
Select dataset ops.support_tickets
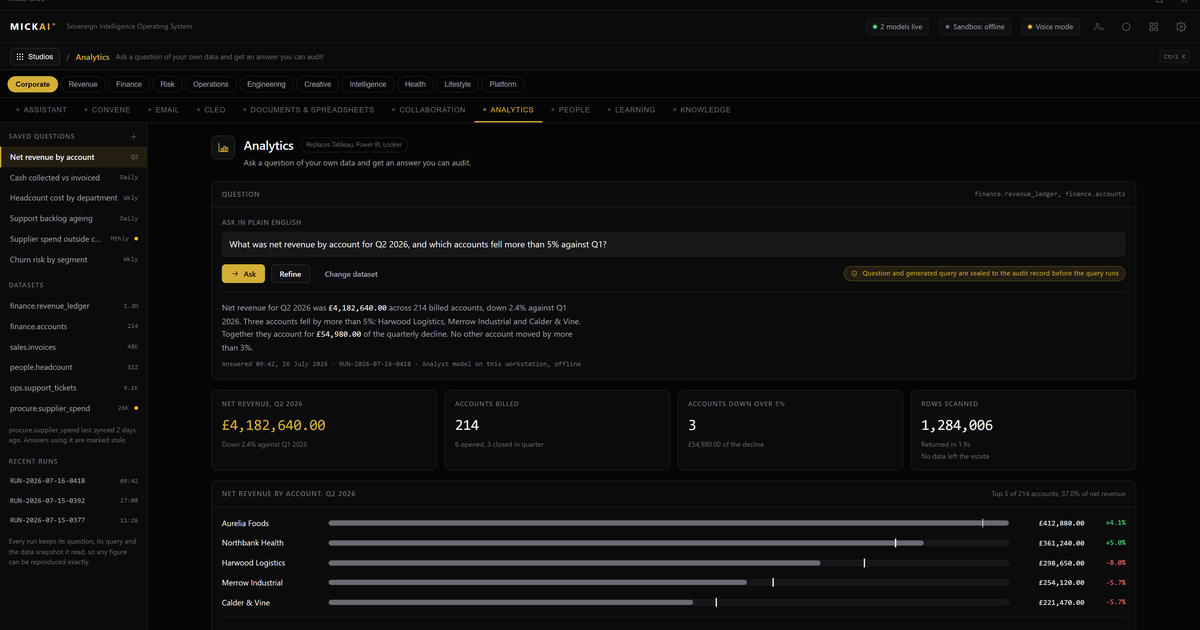tap(73, 387)
